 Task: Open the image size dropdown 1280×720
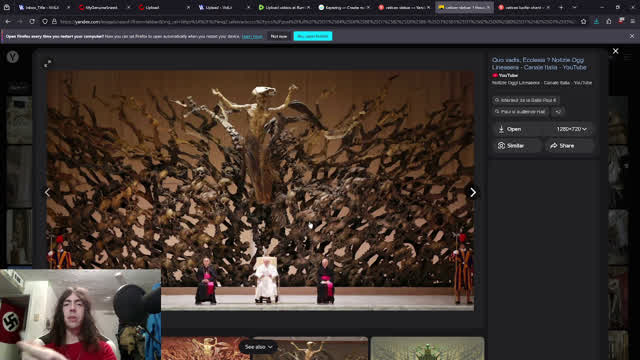coord(571,129)
